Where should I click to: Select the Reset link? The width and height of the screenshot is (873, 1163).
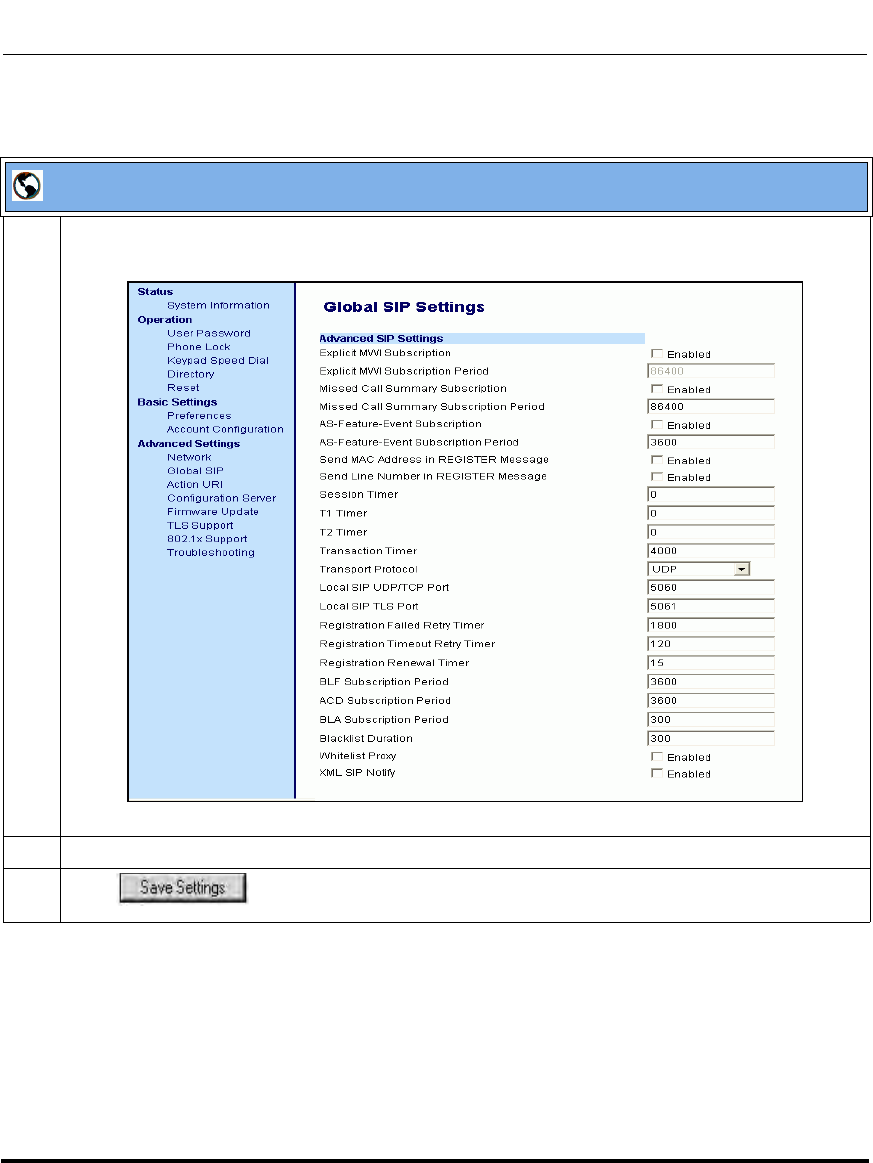coord(182,388)
